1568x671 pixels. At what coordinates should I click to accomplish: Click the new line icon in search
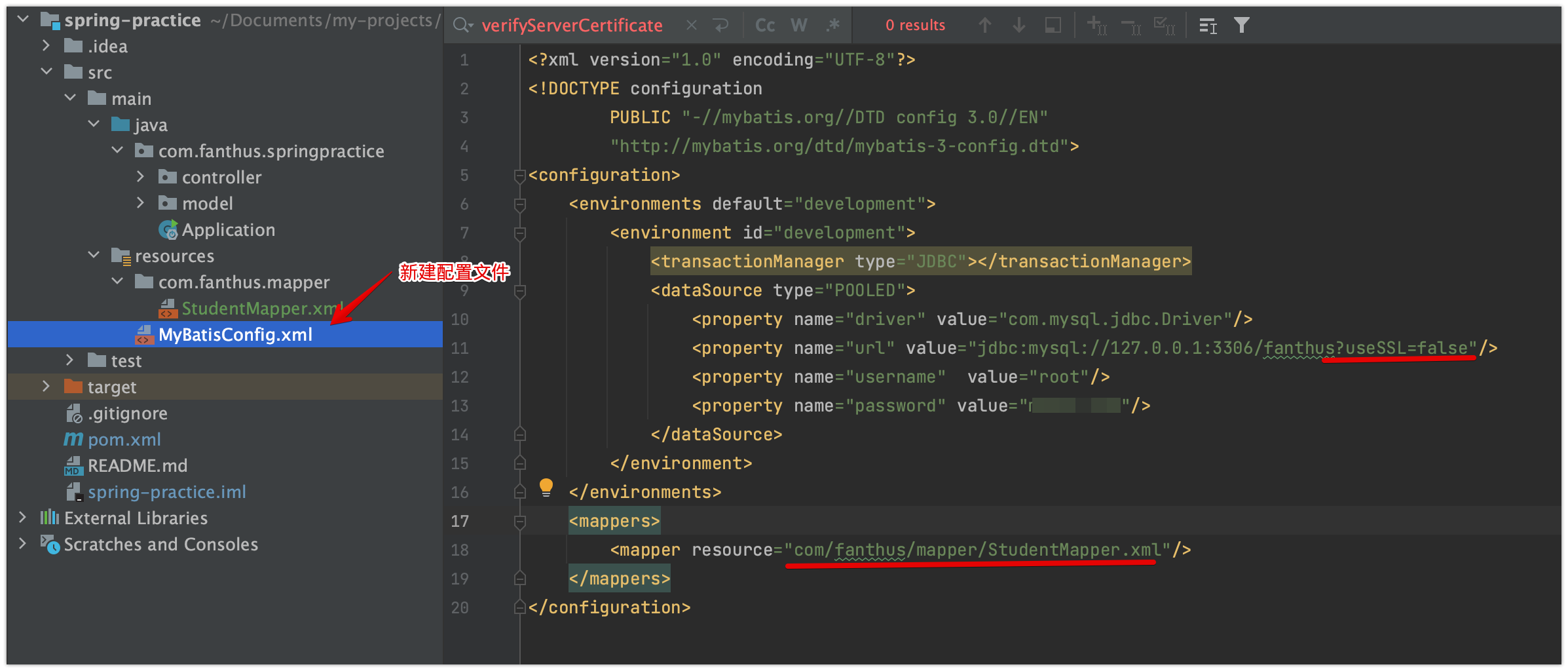721,26
